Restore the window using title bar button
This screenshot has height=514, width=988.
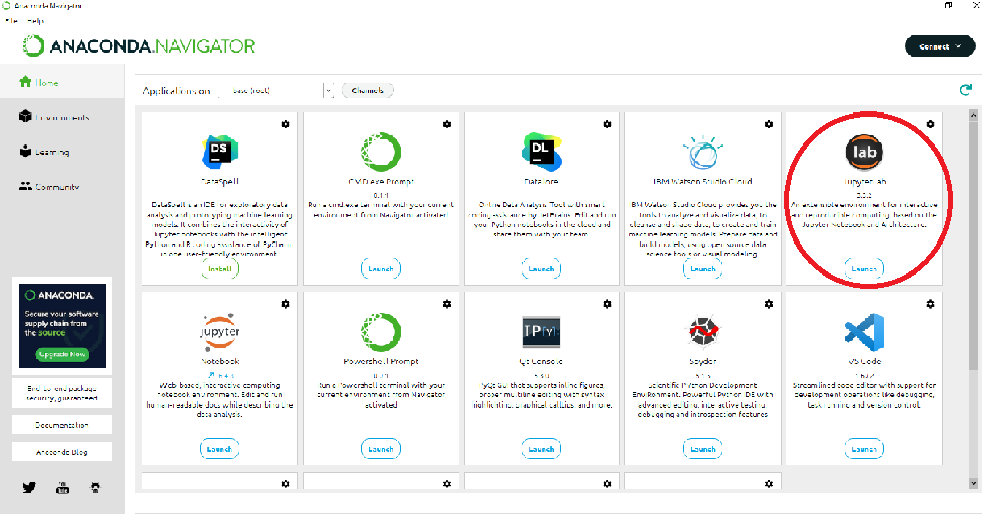click(948, 5)
